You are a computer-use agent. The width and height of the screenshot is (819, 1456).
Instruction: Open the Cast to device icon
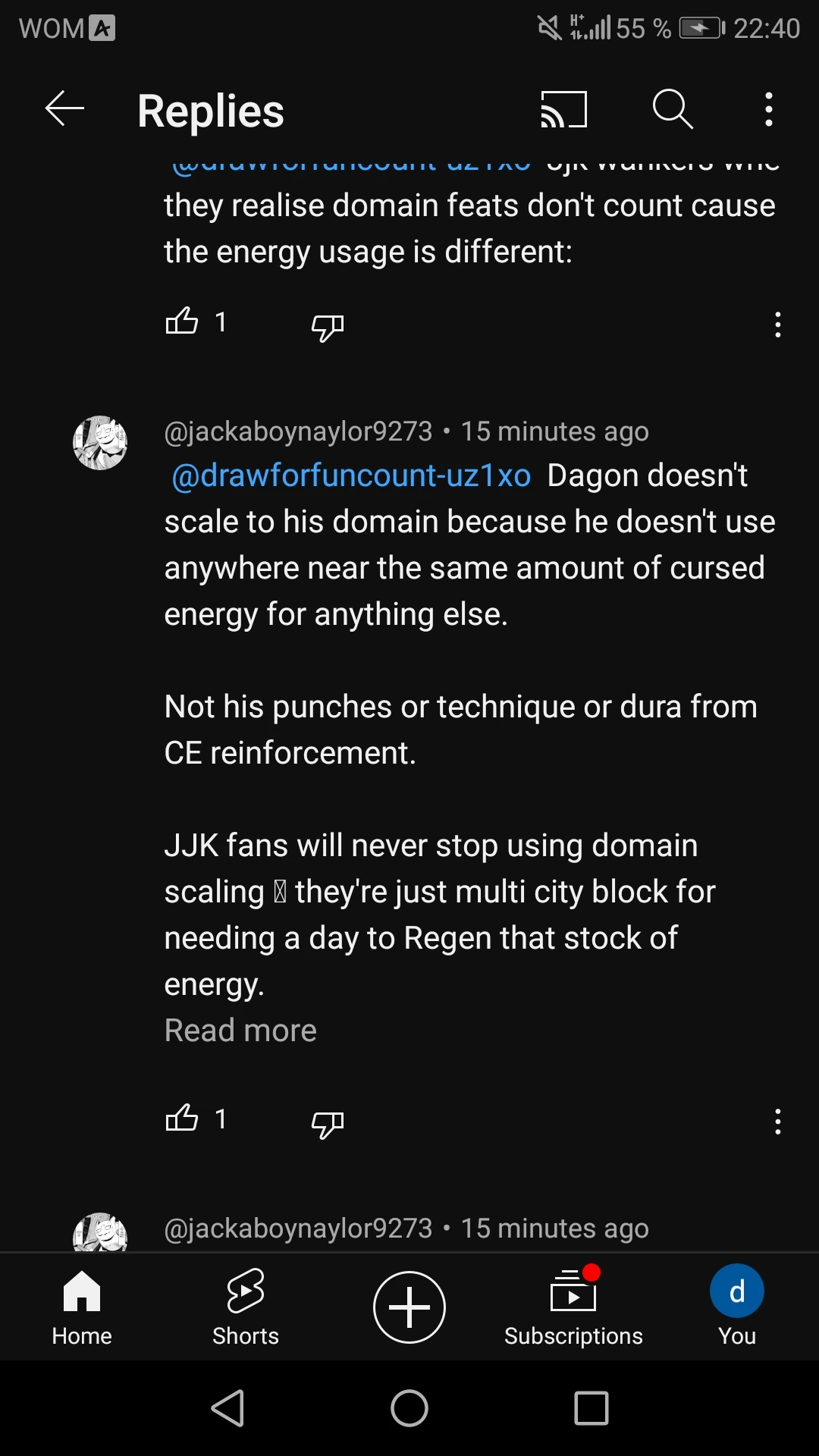coord(563,110)
